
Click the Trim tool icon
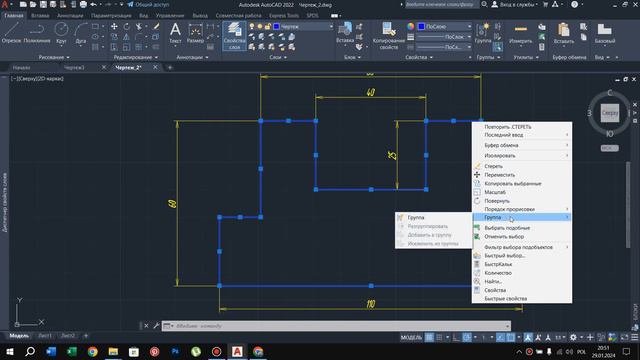pyautogui.click(x=139, y=27)
